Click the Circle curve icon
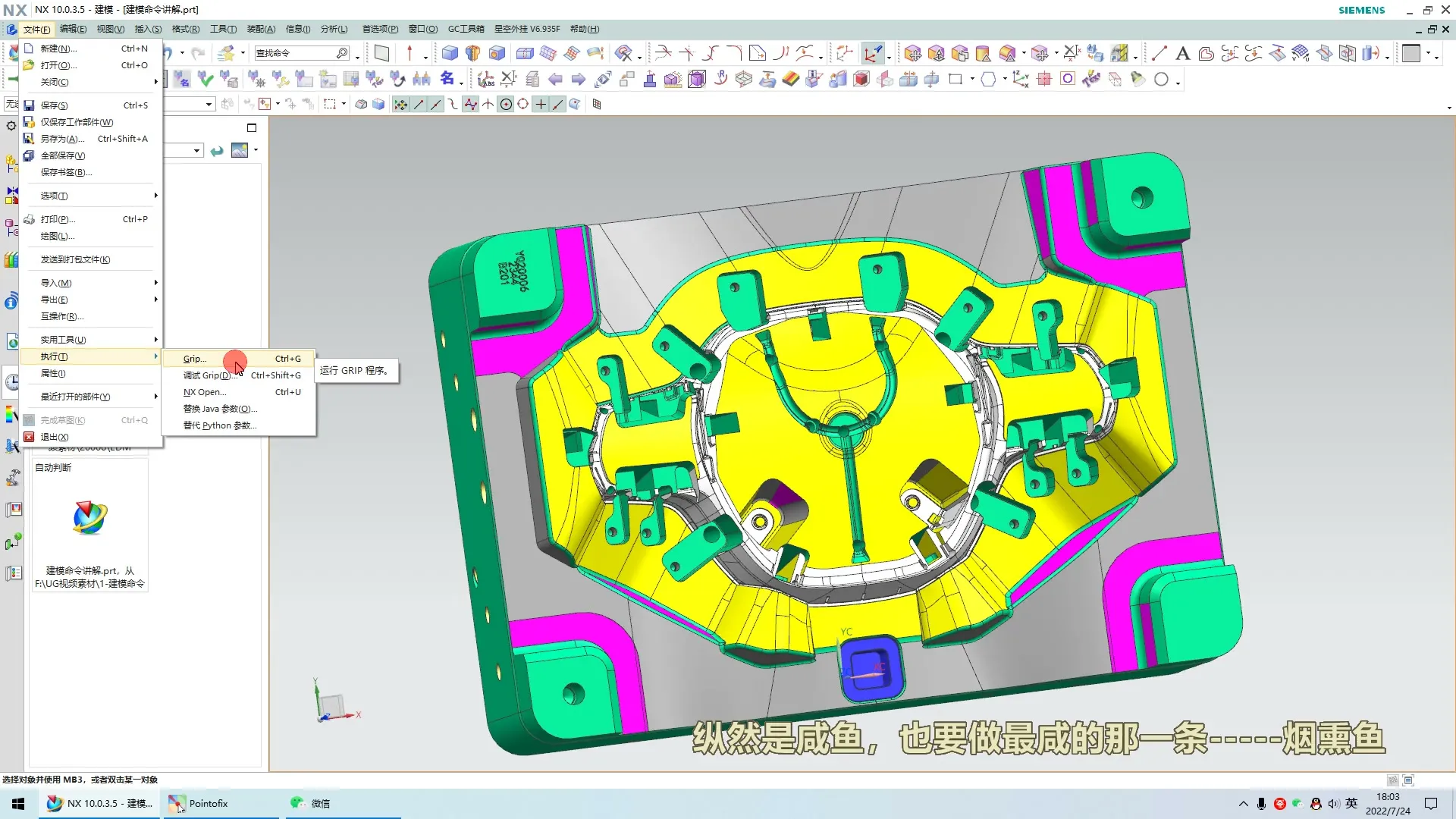The width and height of the screenshot is (1456, 819). coord(1161,80)
